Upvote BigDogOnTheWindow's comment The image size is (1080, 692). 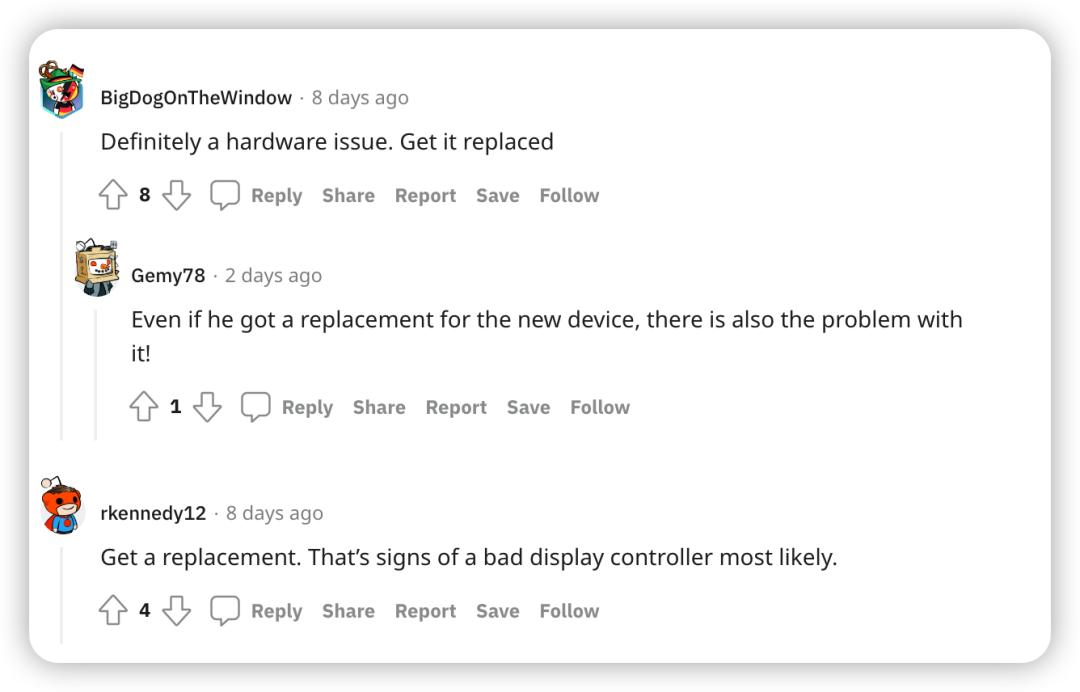(113, 195)
